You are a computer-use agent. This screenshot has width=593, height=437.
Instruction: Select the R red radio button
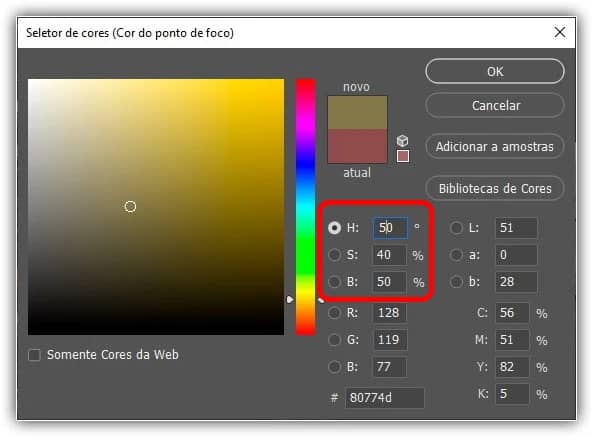[334, 313]
